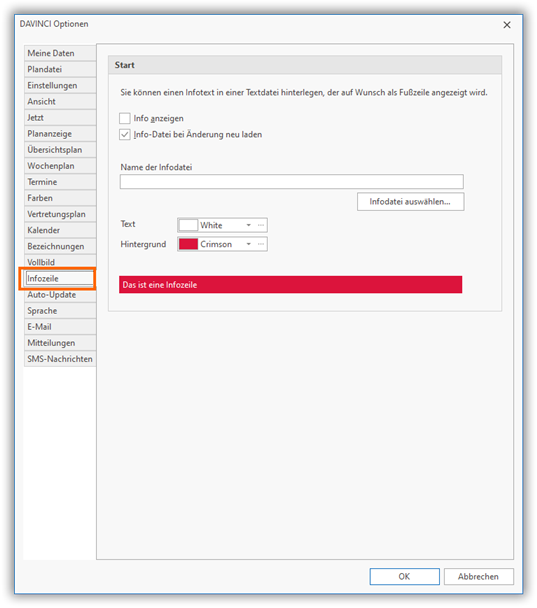Click the Name der Infodatei input field
The image size is (537, 608).
pyautogui.click(x=292, y=181)
